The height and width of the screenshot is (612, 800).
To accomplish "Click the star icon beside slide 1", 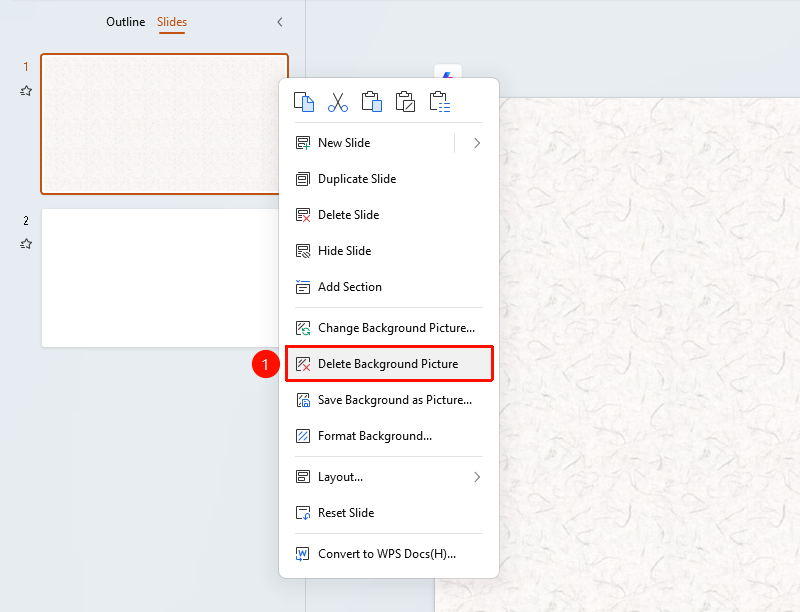I will pyautogui.click(x=26, y=91).
